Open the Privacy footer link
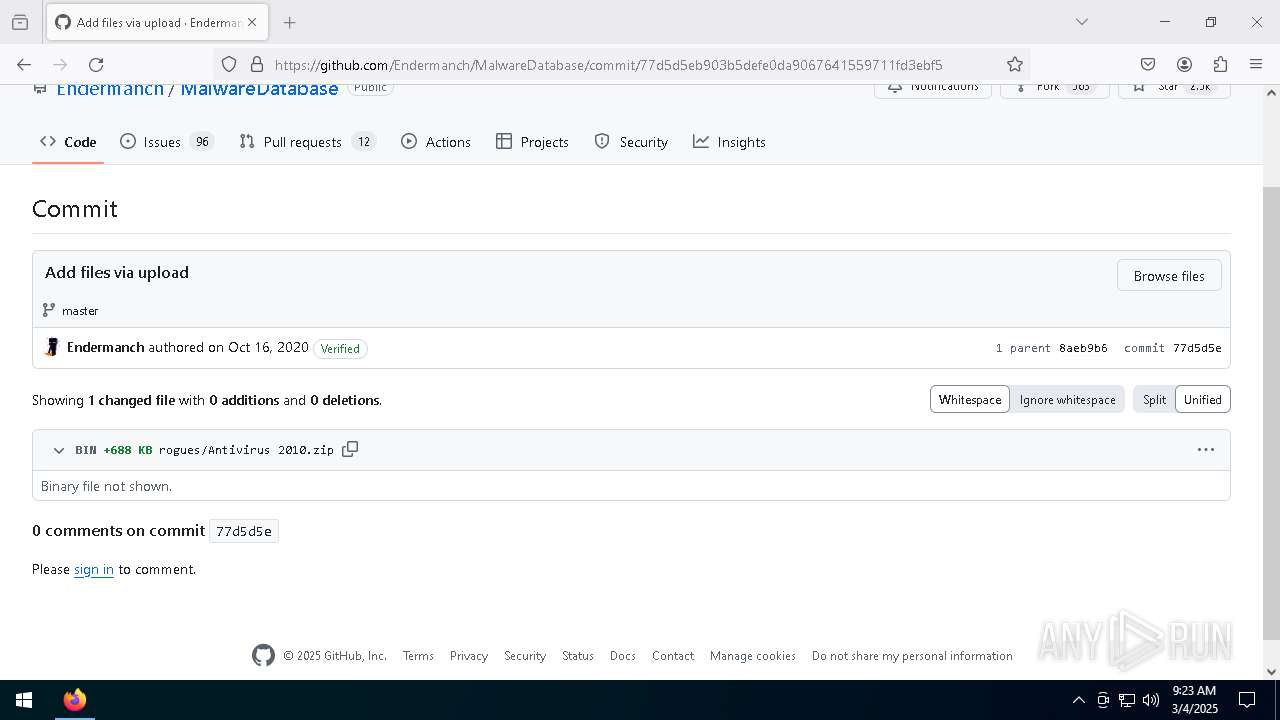The image size is (1280, 720). (469, 656)
